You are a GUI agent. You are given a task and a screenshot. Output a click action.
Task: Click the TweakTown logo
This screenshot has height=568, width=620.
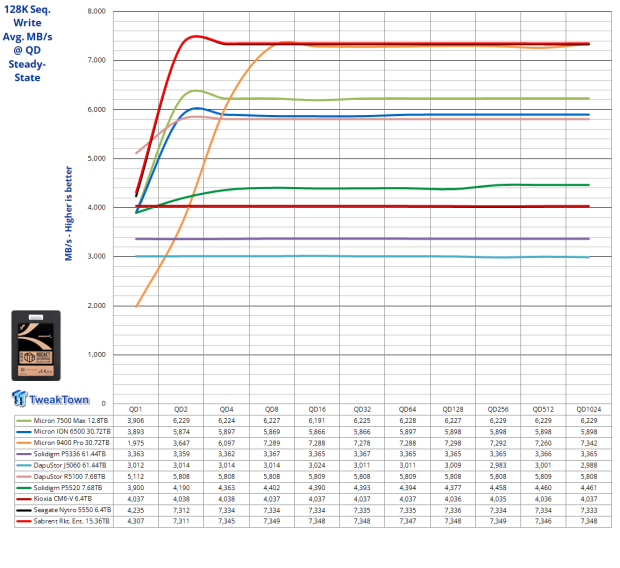51,399
